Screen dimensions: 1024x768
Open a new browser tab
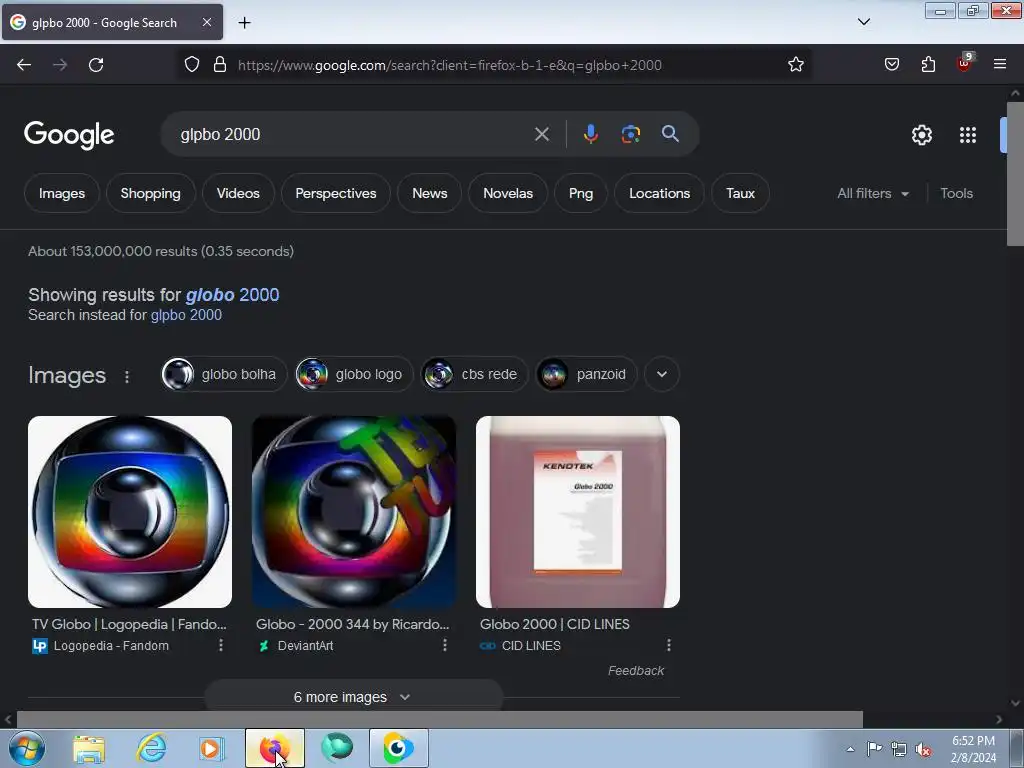(244, 23)
